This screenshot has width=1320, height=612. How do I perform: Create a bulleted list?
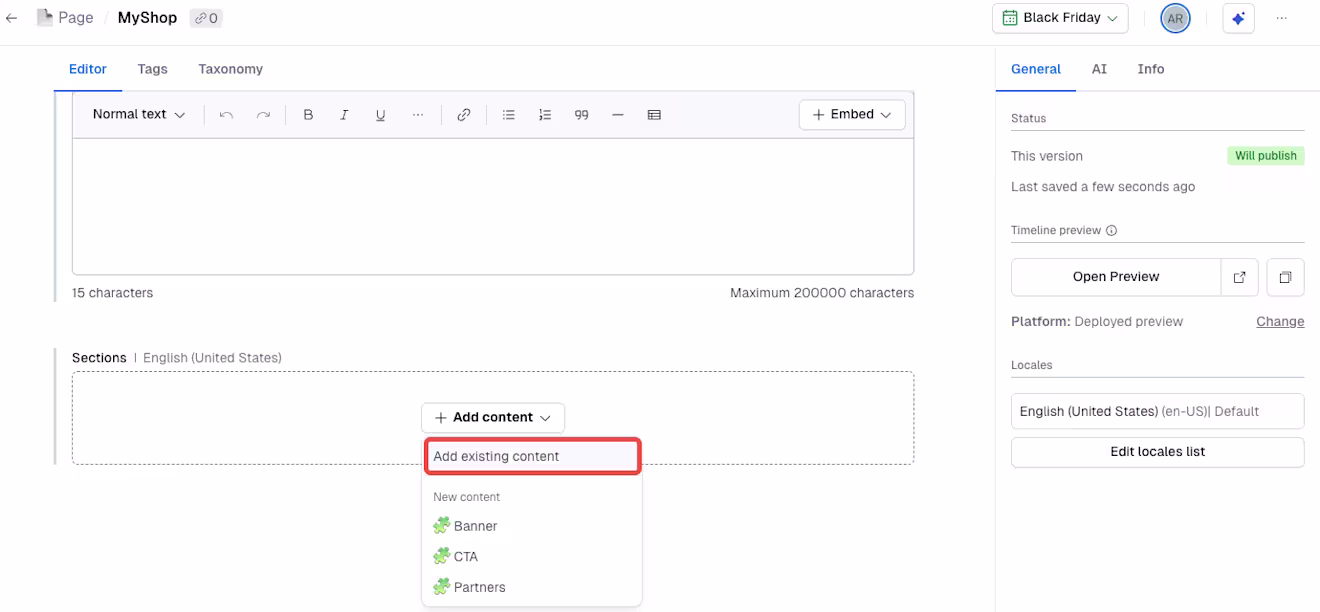pyautogui.click(x=508, y=115)
